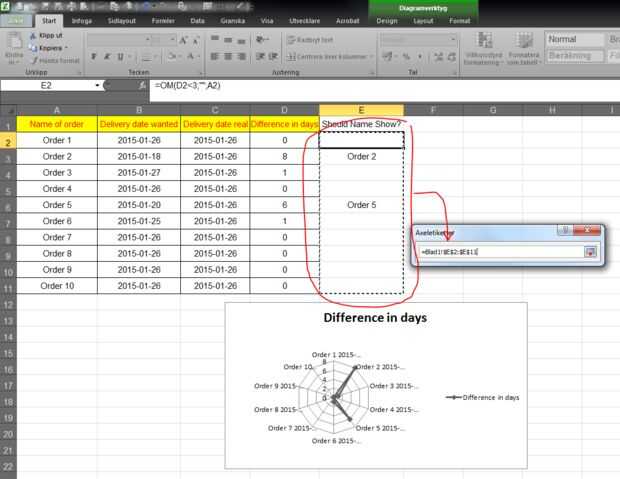
Task: Open the number format dropdown
Action: coord(453,40)
